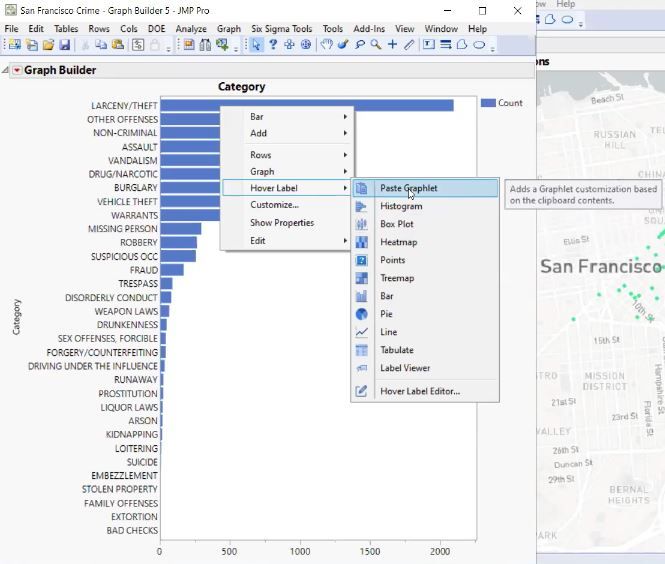The image size is (665, 564).
Task: Choose Line hover label option
Action: coord(425,332)
